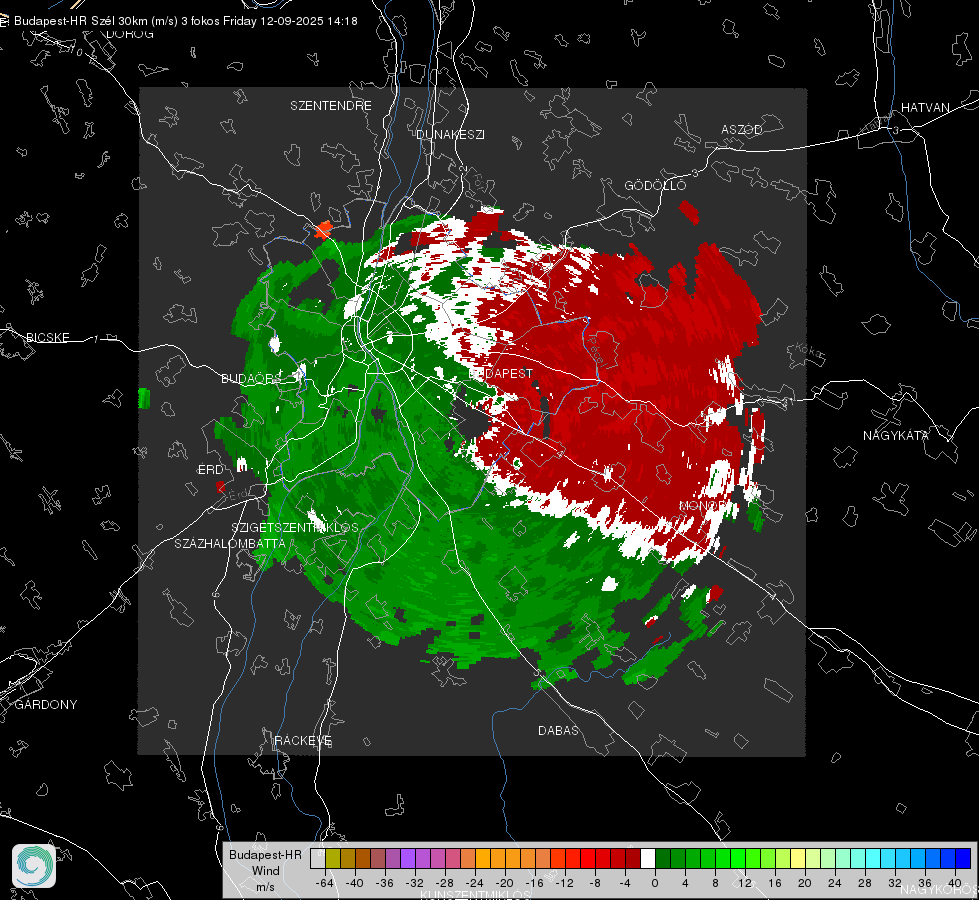
Task: Click the small orange echo northwest of Budapest
Action: tap(323, 229)
